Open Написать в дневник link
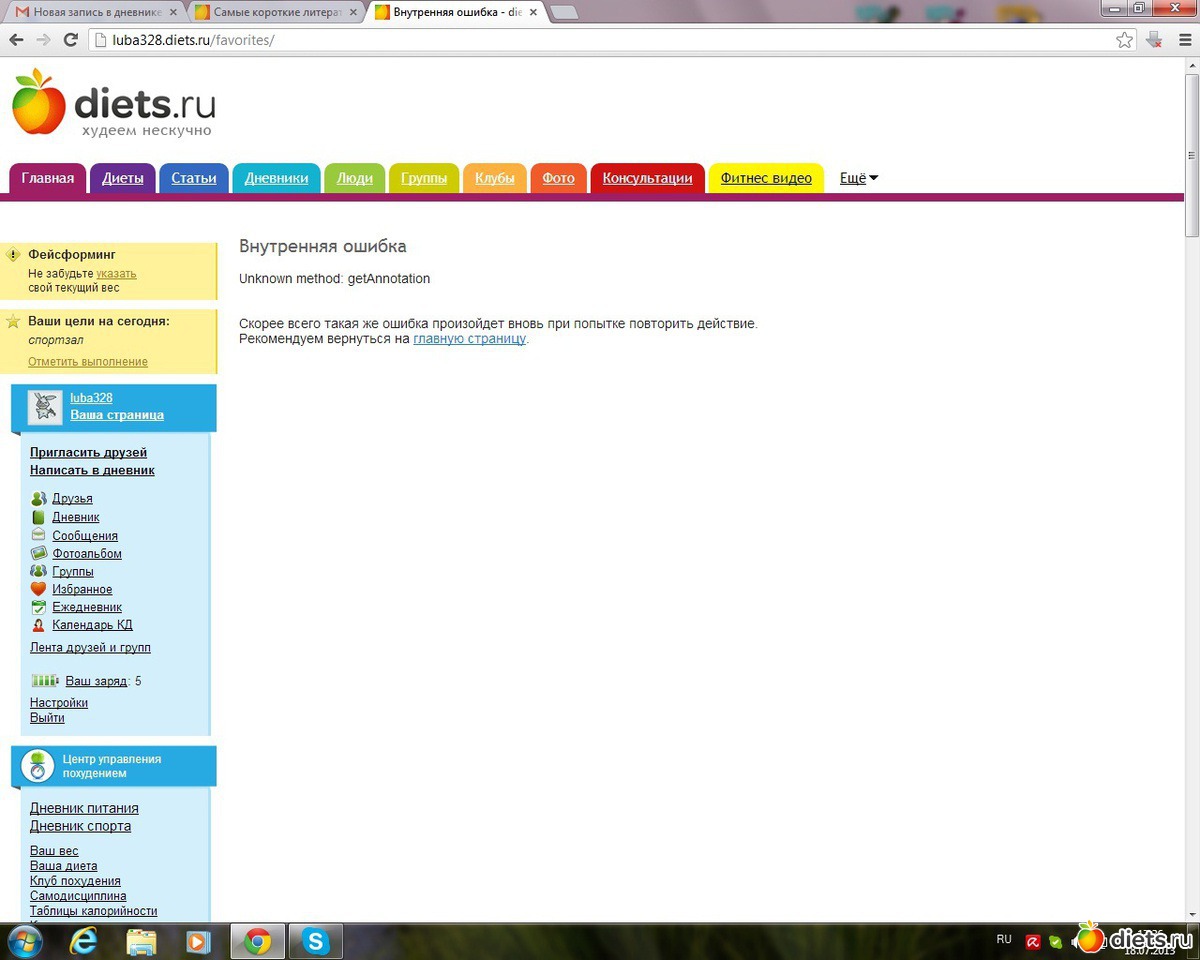Screen dimensions: 1200x960 (x=92, y=470)
